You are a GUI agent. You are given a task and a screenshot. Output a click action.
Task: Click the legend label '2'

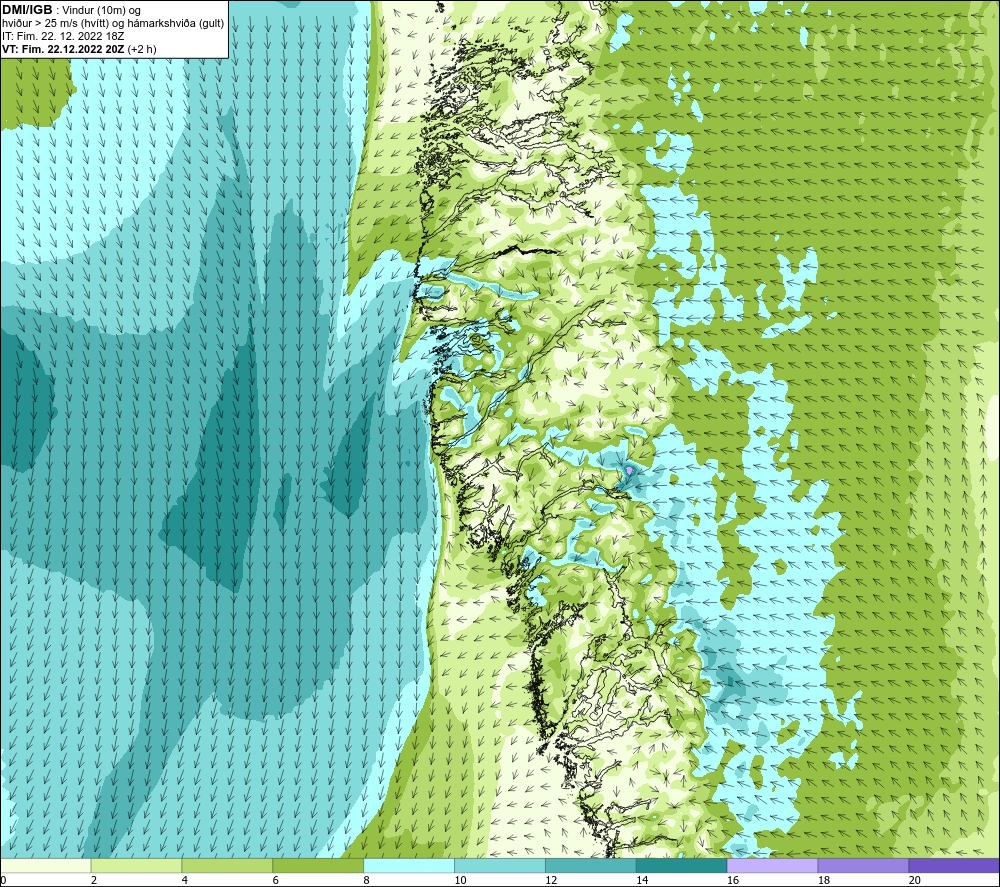click(x=94, y=880)
